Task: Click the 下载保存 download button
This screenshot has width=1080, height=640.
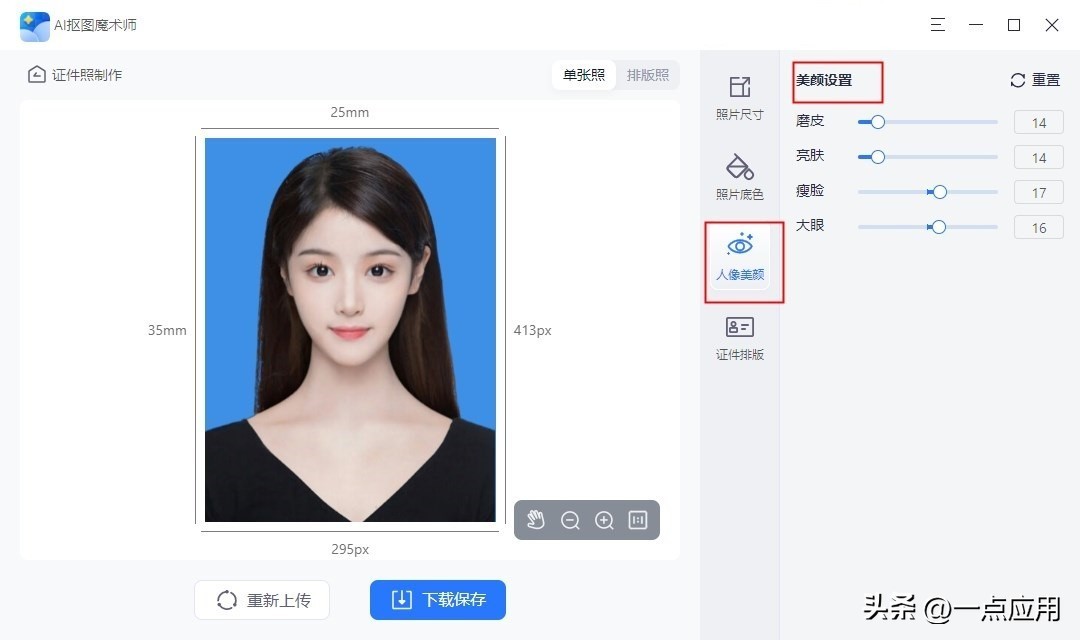Action: pos(438,600)
